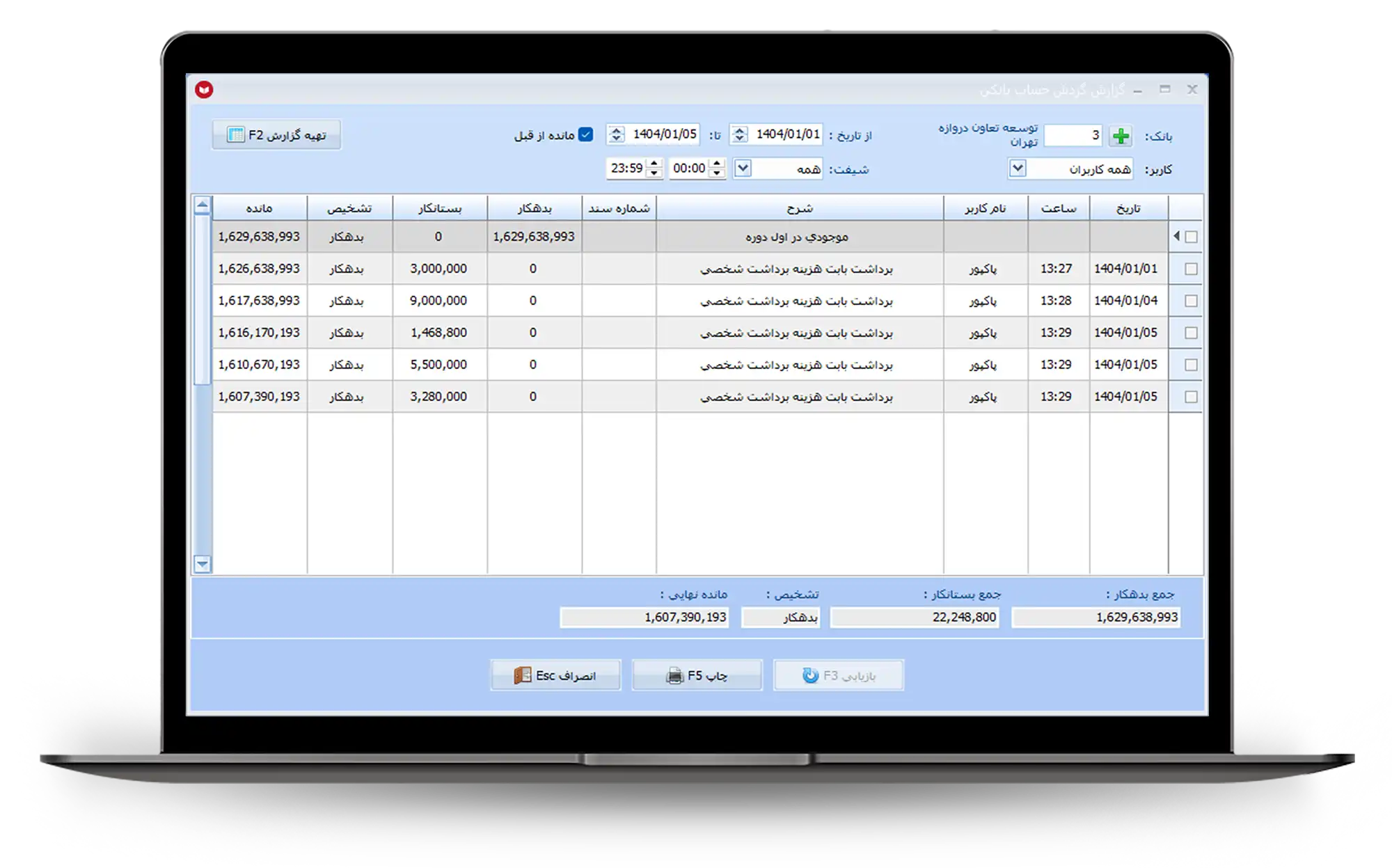Click the 'شرح' description column header
The image size is (1392, 868).
(800, 208)
